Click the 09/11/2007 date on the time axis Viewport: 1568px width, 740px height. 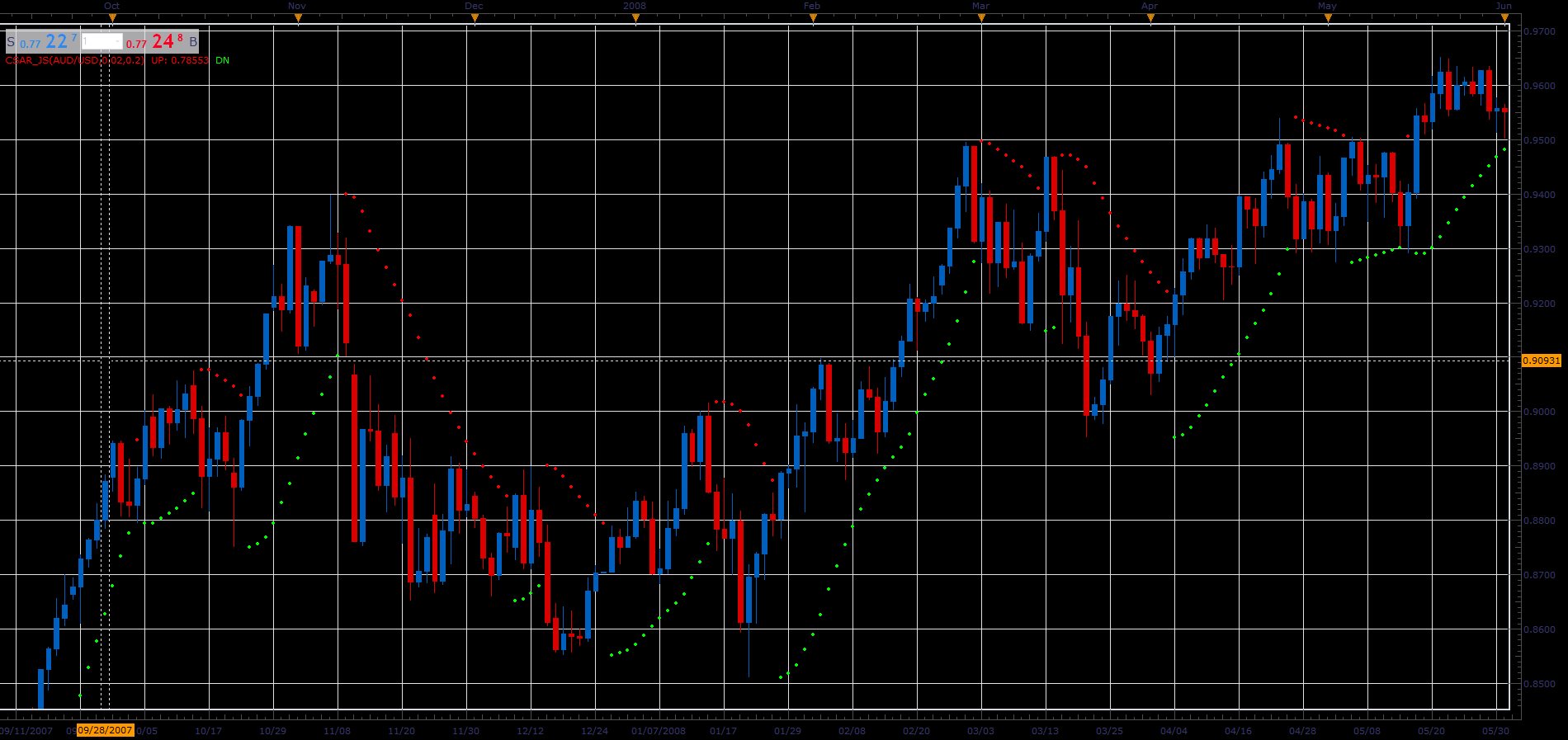(x=26, y=731)
